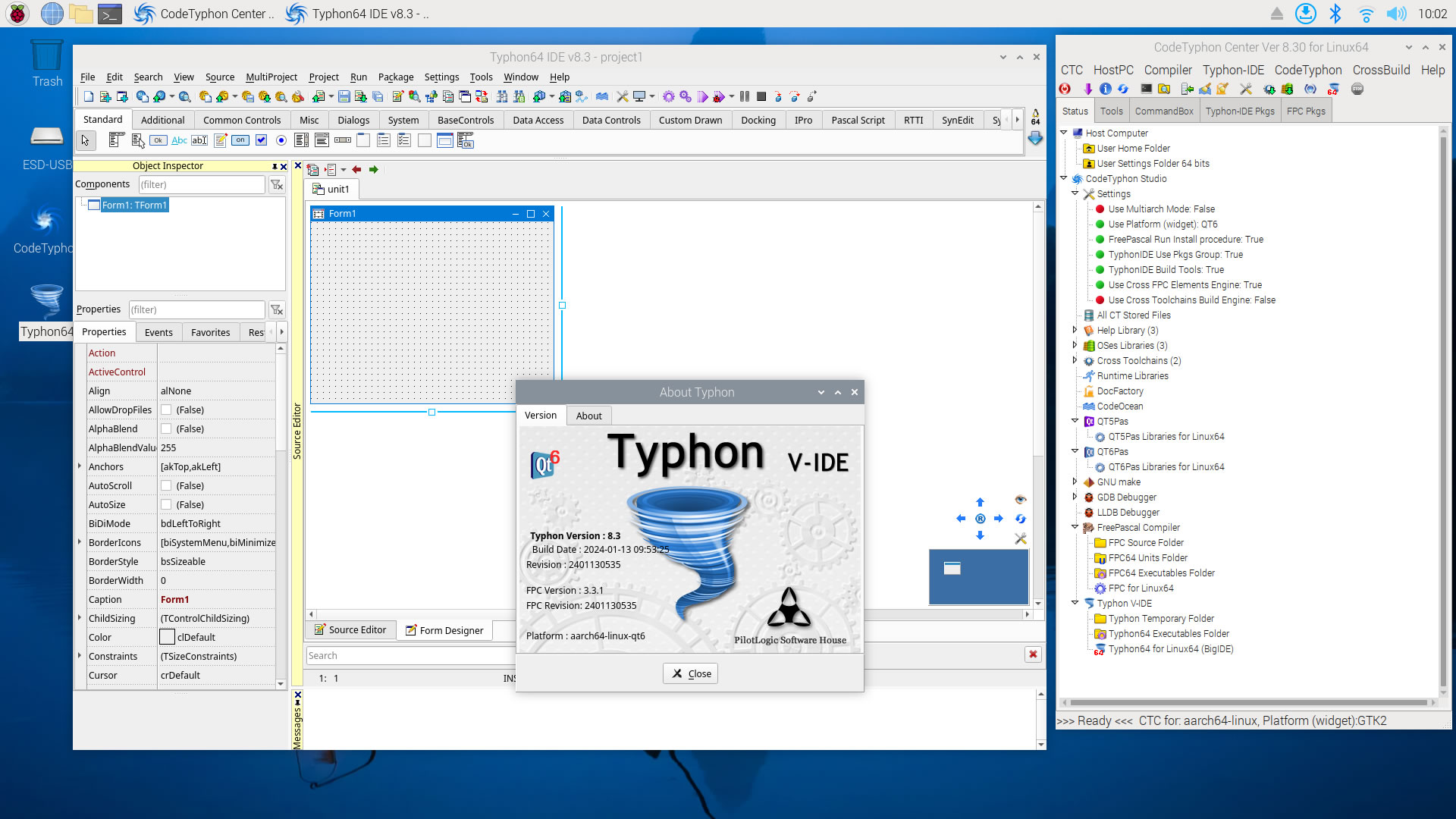1456x819 pixels.
Task: Click crossed tools icon in CodeTyphon Center toolbar
Action: pyautogui.click(x=1246, y=89)
